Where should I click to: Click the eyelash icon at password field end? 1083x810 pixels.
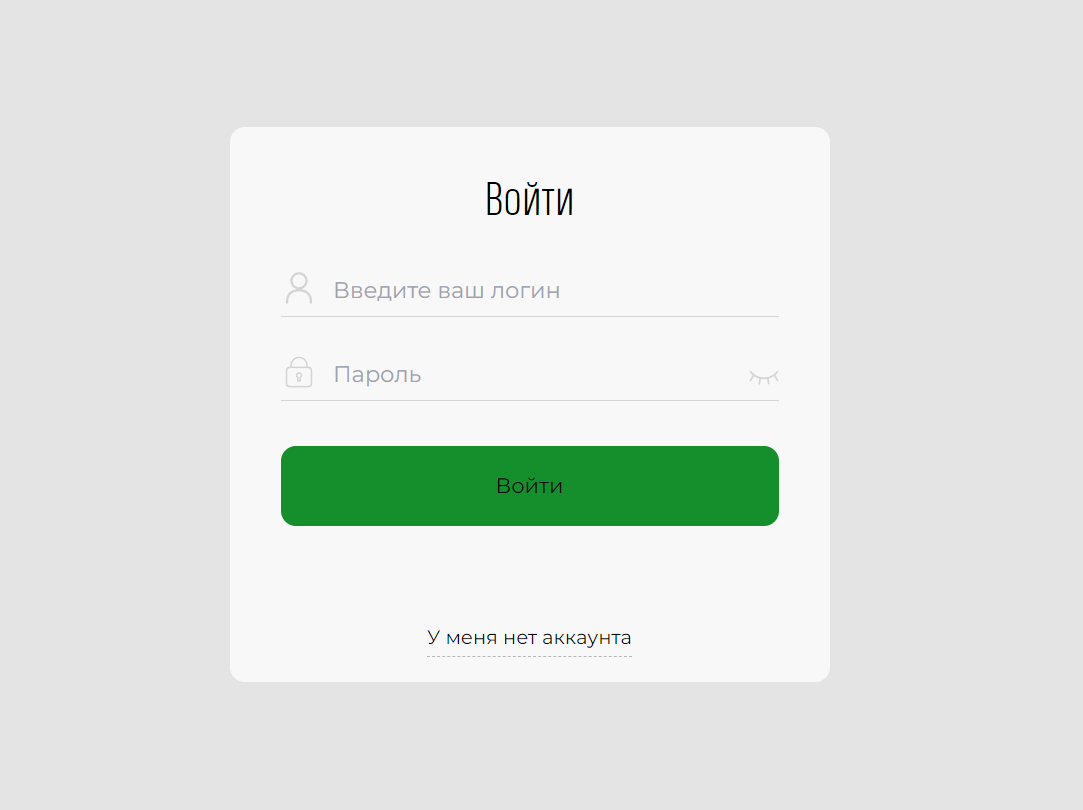coord(764,376)
